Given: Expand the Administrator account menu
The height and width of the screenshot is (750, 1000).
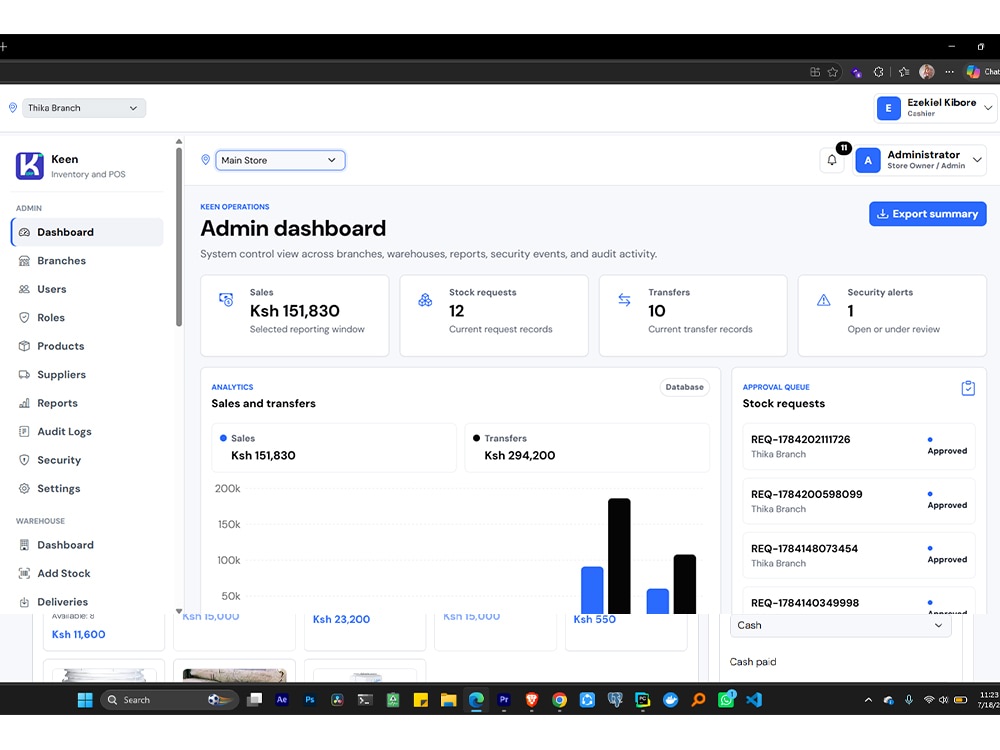Looking at the screenshot, I should (x=920, y=160).
